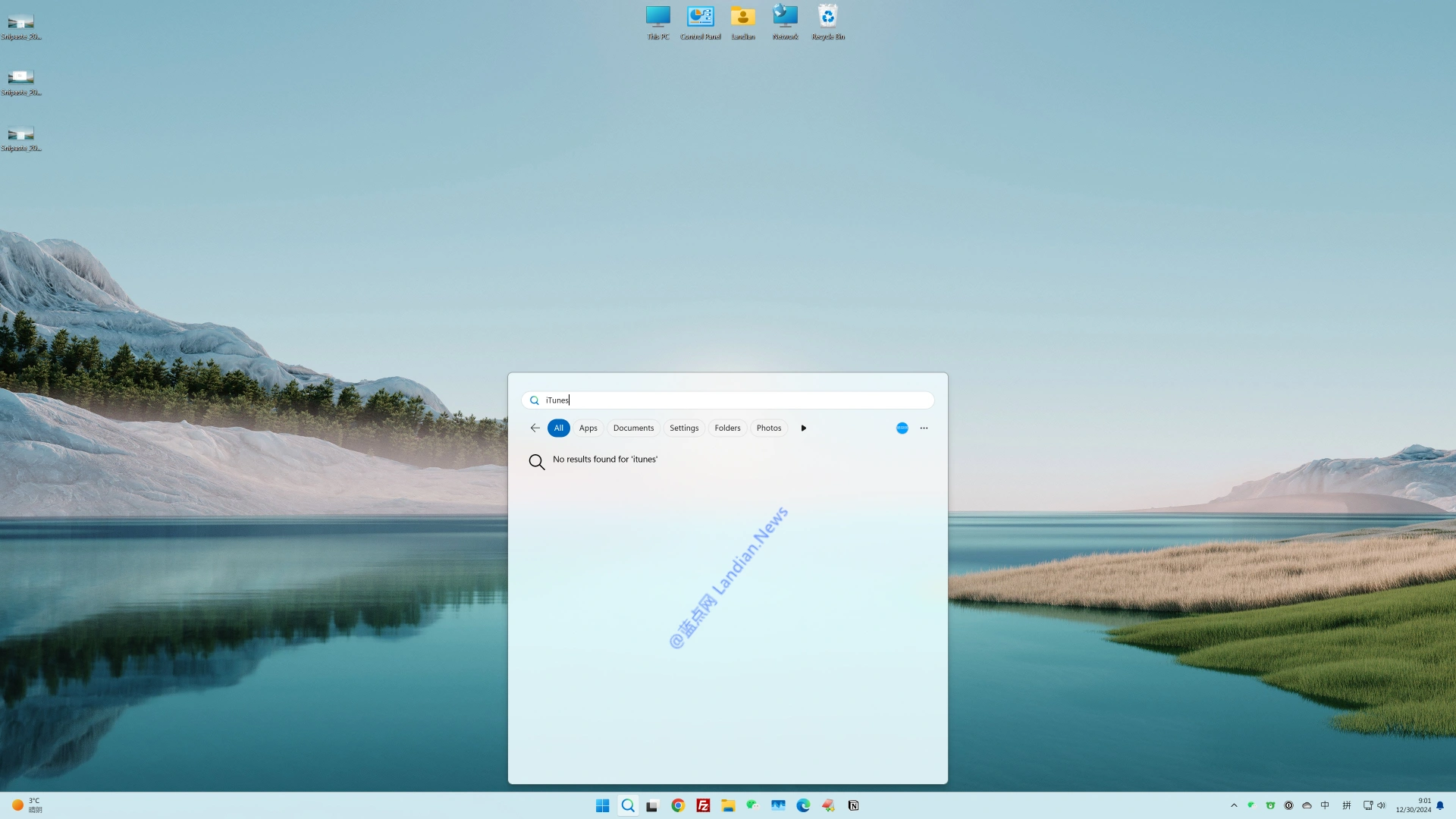Open the blue account avatar icon
The width and height of the screenshot is (1456, 819).
902,428
